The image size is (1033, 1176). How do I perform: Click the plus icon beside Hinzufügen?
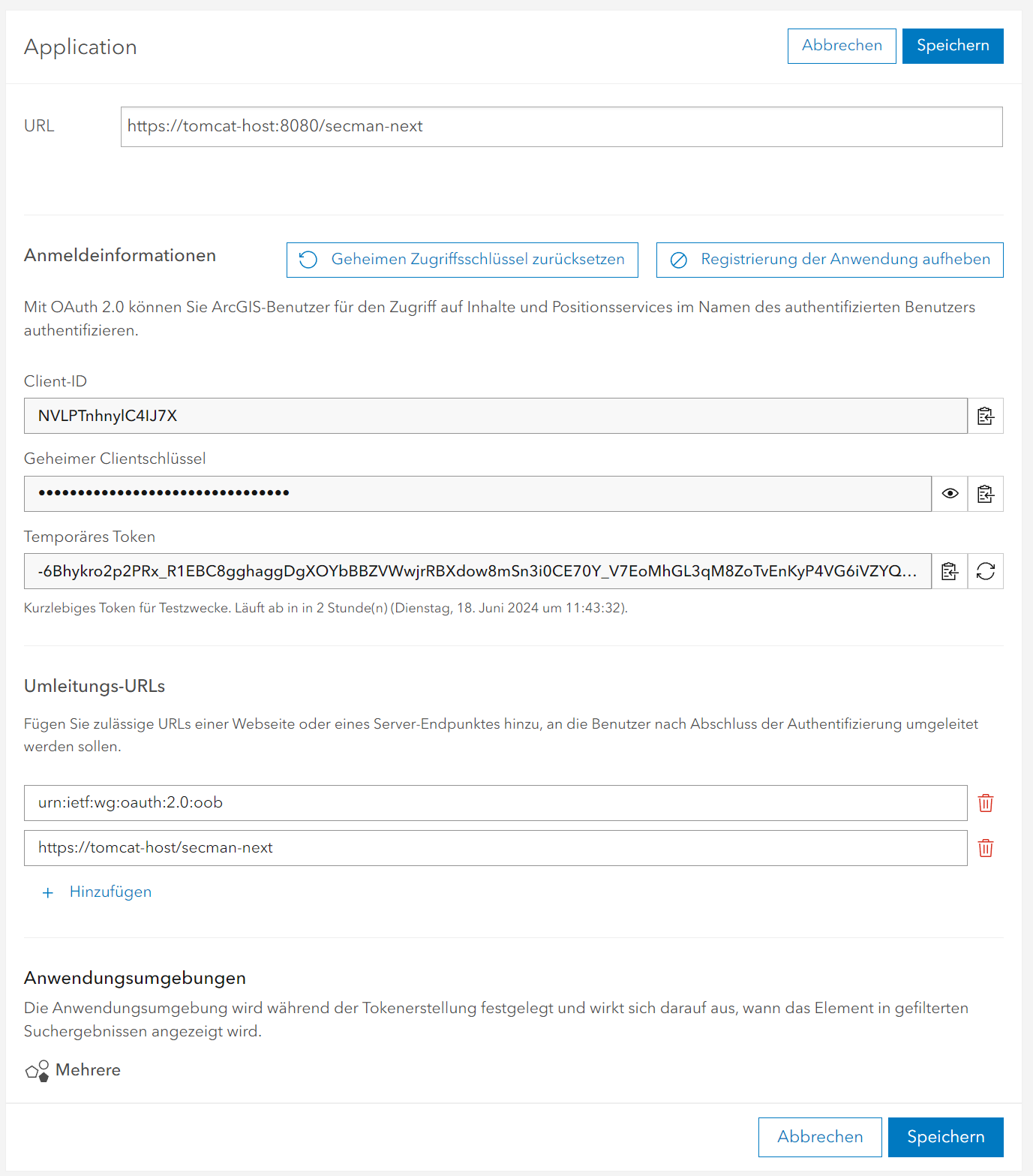48,892
